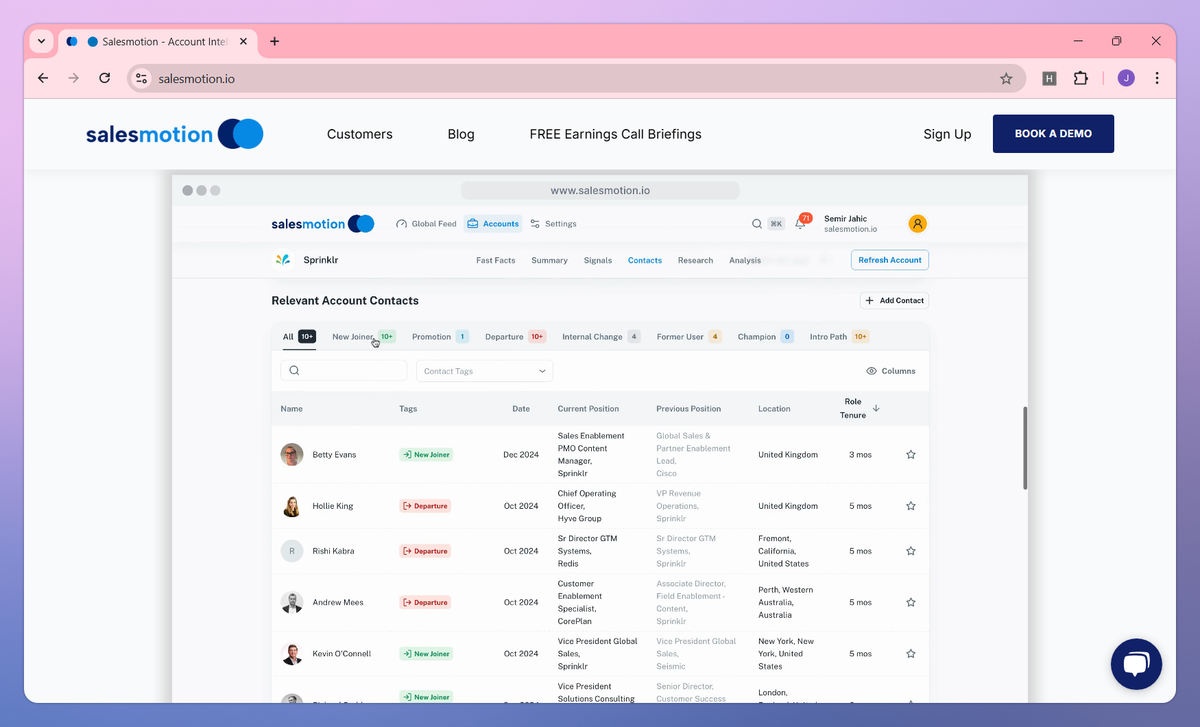Screen dimensions: 1200x727
Task: Switch to the Signals tab
Action: click(x=598, y=260)
